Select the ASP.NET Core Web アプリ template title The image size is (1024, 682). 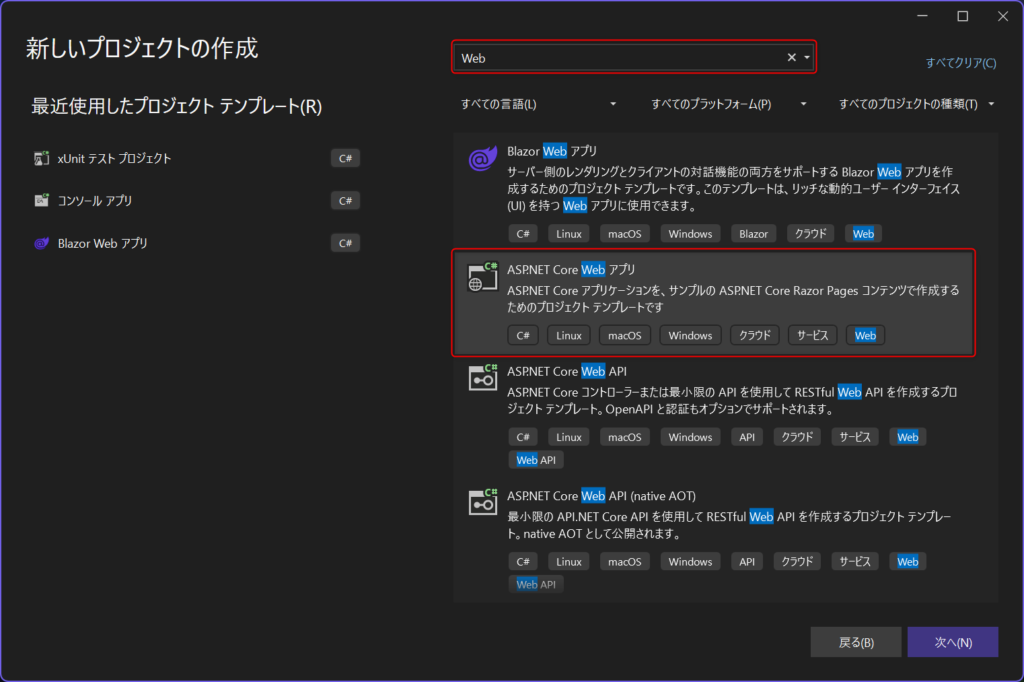(x=571, y=269)
